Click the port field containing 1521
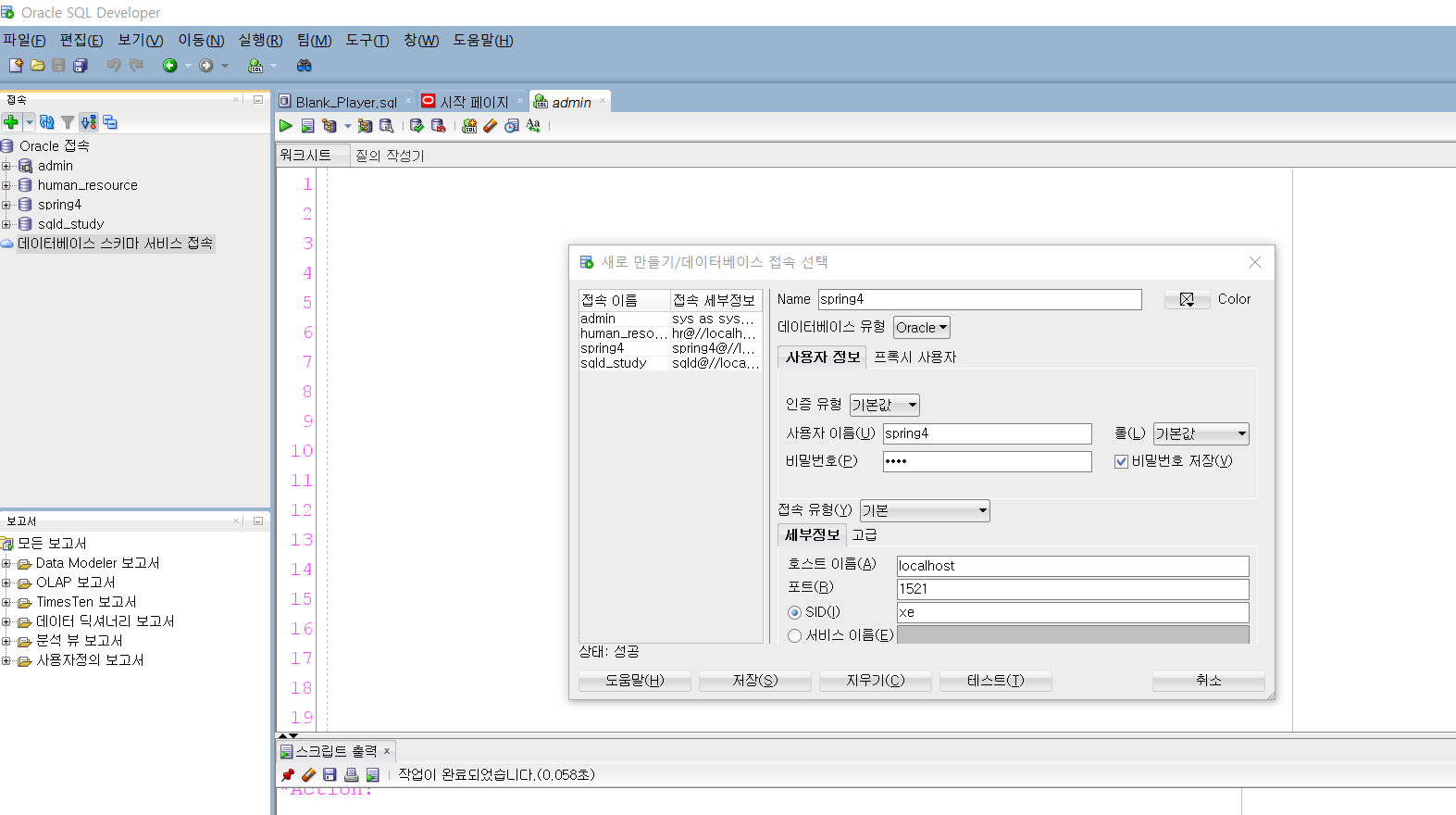1456x815 pixels. [x=1073, y=589]
